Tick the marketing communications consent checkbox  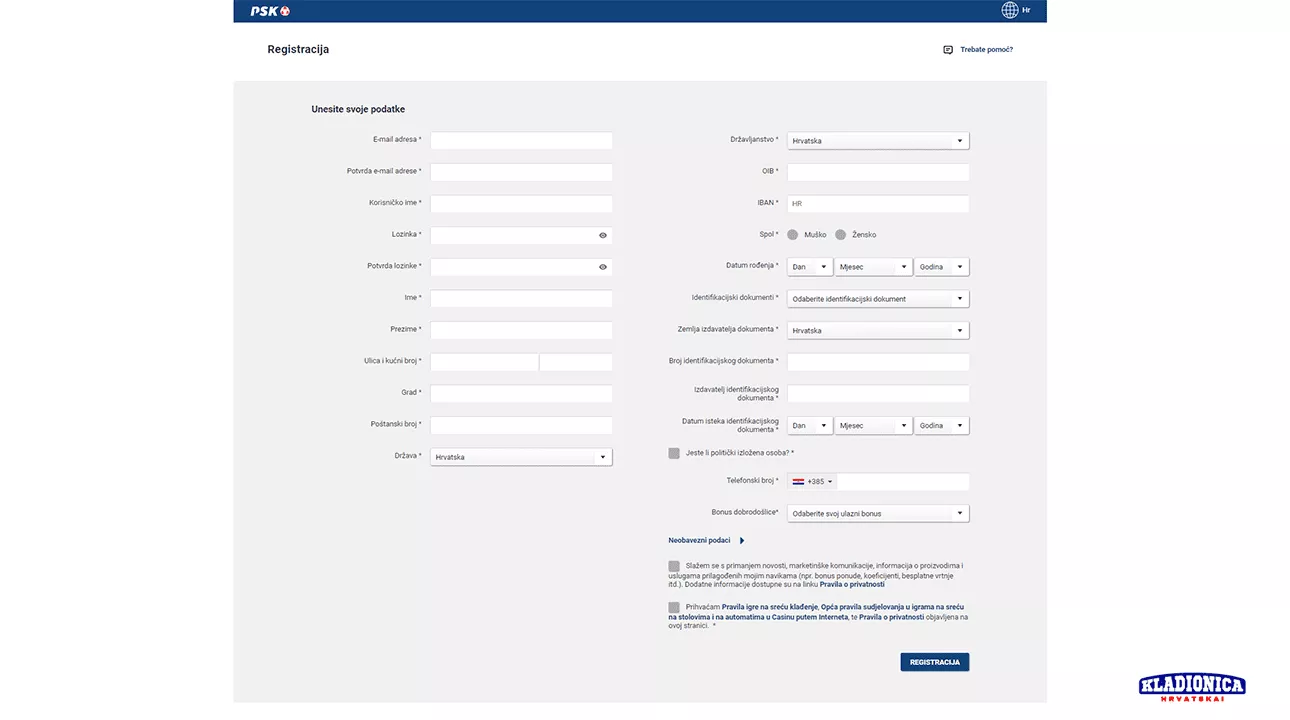pyautogui.click(x=674, y=566)
